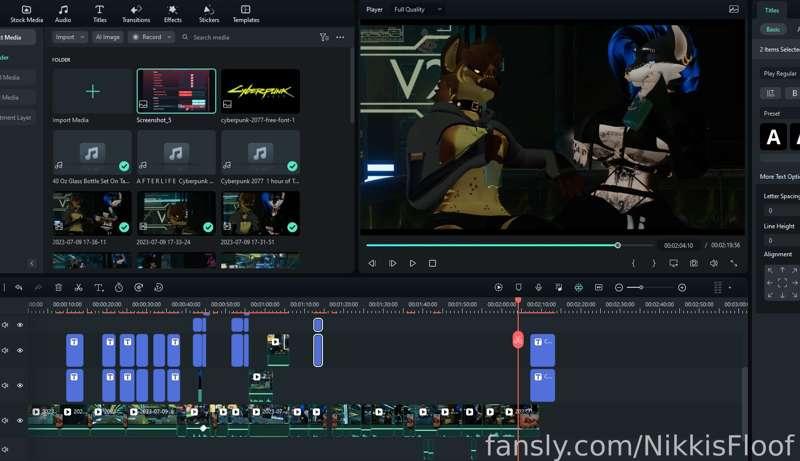Screen dimensions: 800x461
Task: Add a text title with the T tool
Action: (x=99, y=288)
